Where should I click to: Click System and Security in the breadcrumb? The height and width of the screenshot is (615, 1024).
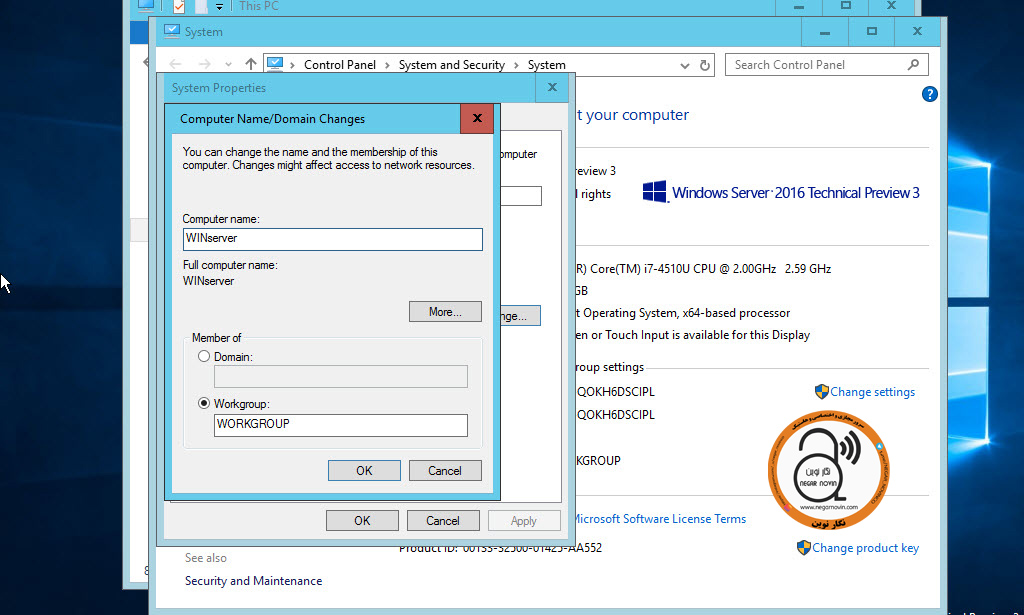452,65
